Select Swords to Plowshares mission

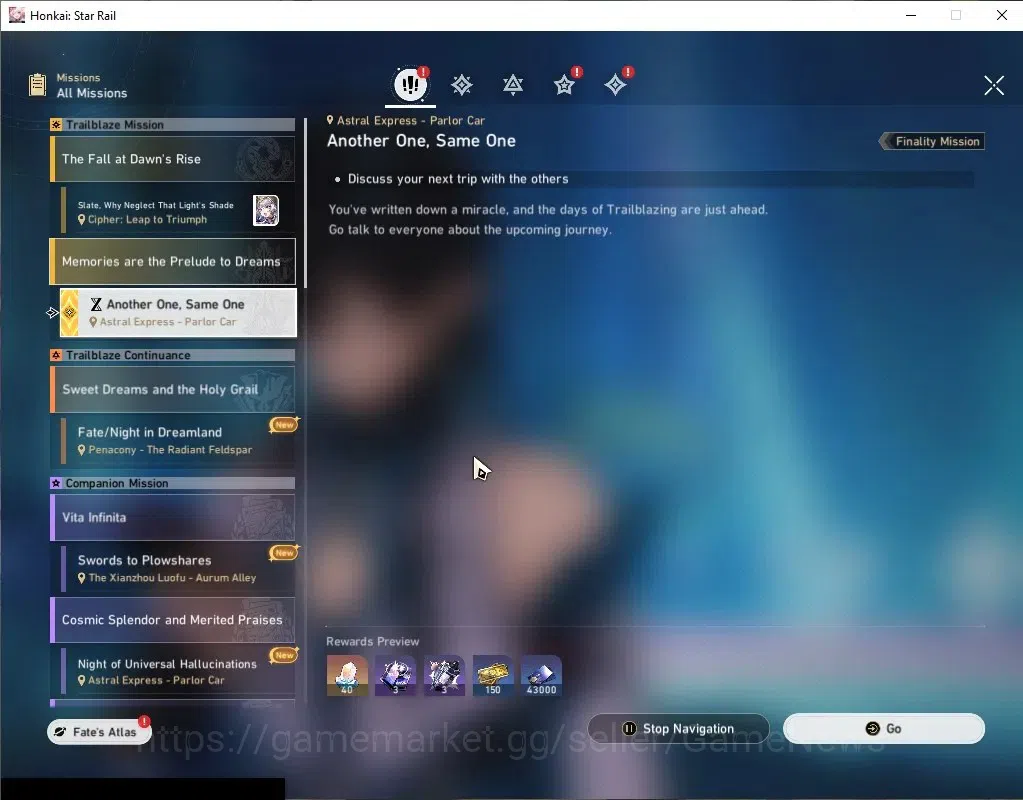(177, 568)
